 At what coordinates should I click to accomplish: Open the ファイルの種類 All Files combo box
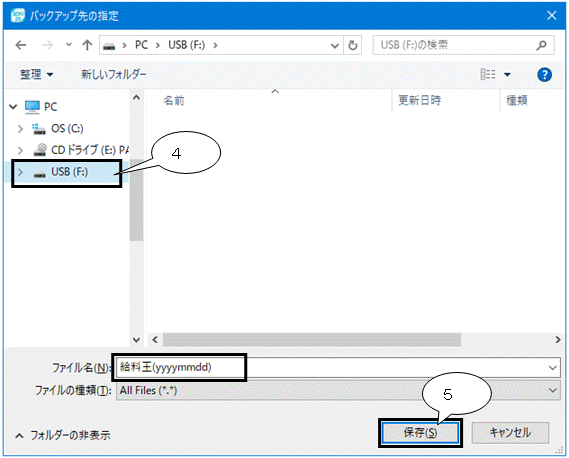(x=338, y=390)
